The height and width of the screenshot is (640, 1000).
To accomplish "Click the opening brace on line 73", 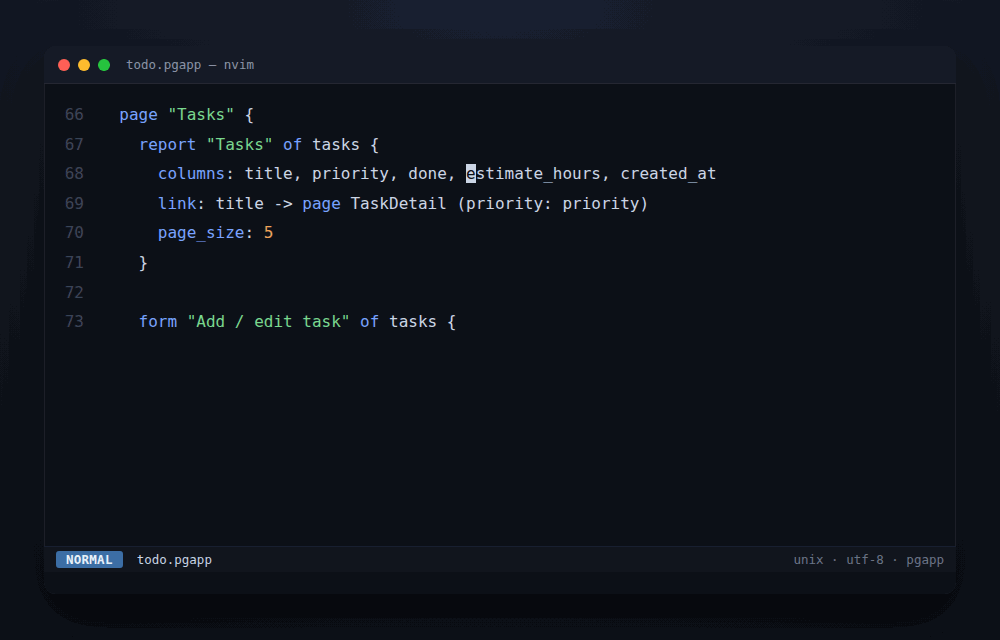I will (452, 321).
